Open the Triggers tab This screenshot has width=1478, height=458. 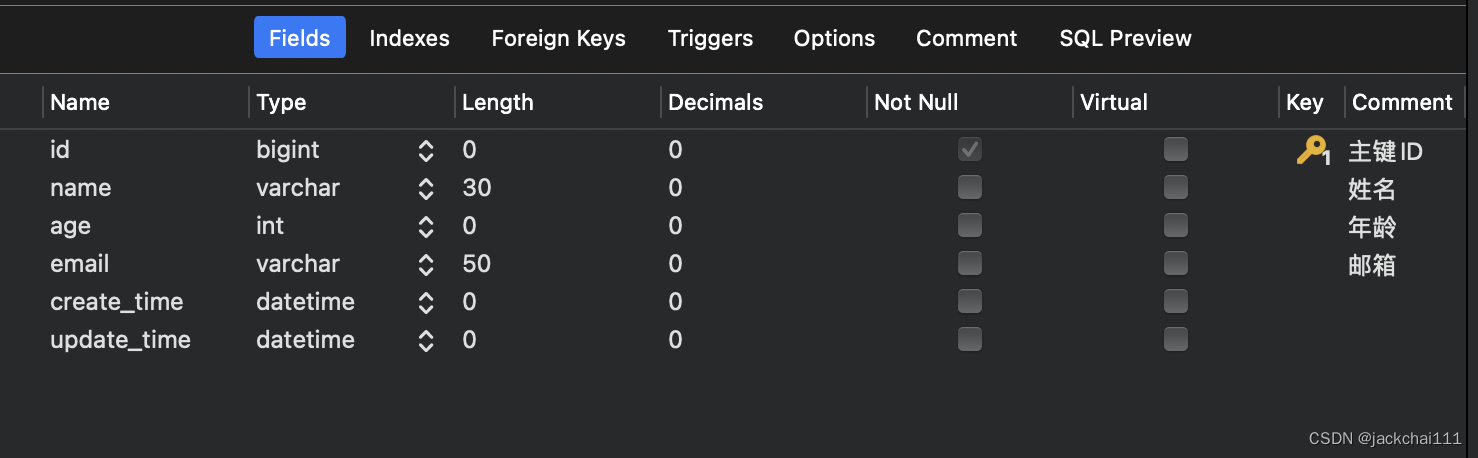710,38
